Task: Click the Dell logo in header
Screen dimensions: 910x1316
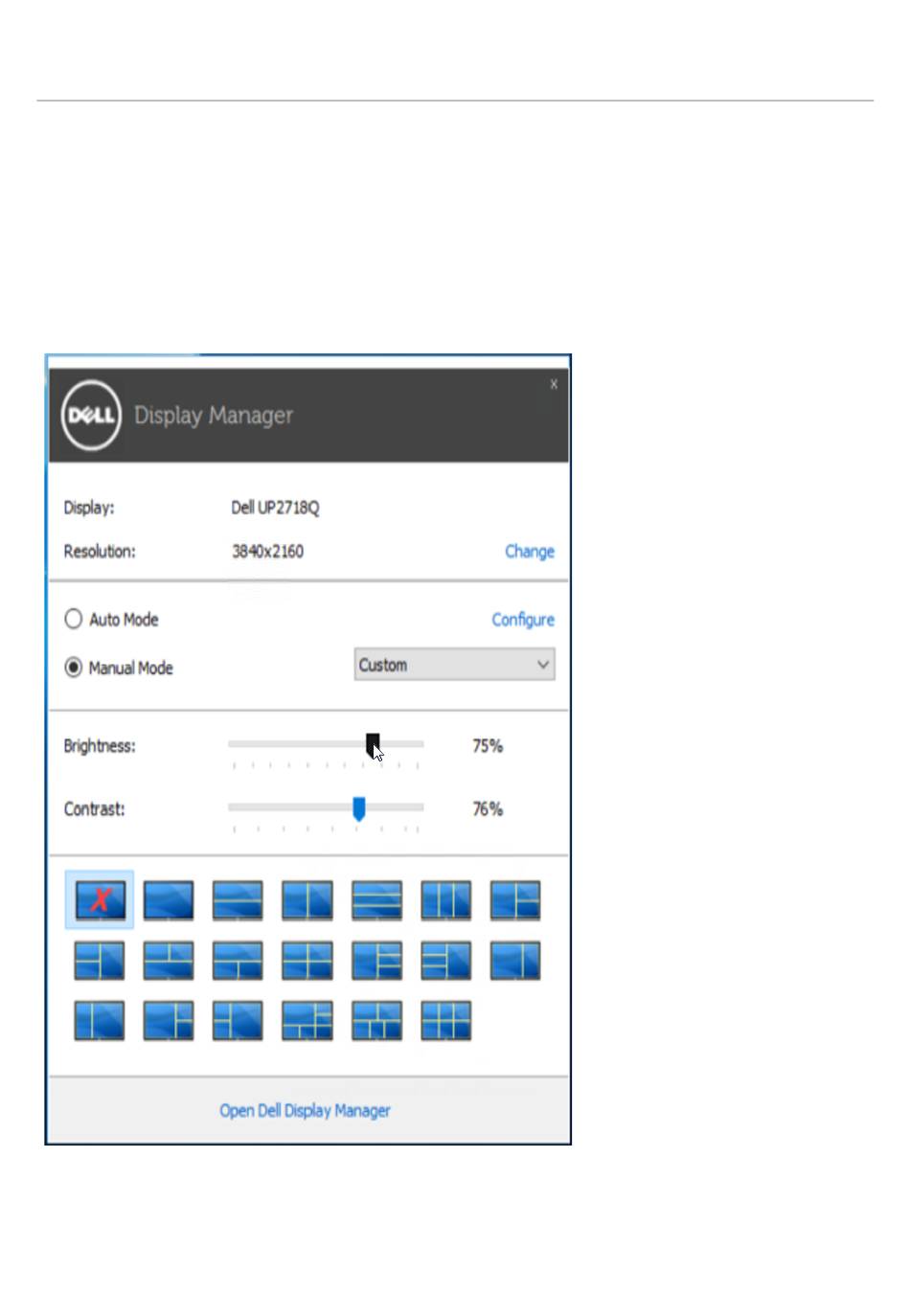Action: click(91, 415)
